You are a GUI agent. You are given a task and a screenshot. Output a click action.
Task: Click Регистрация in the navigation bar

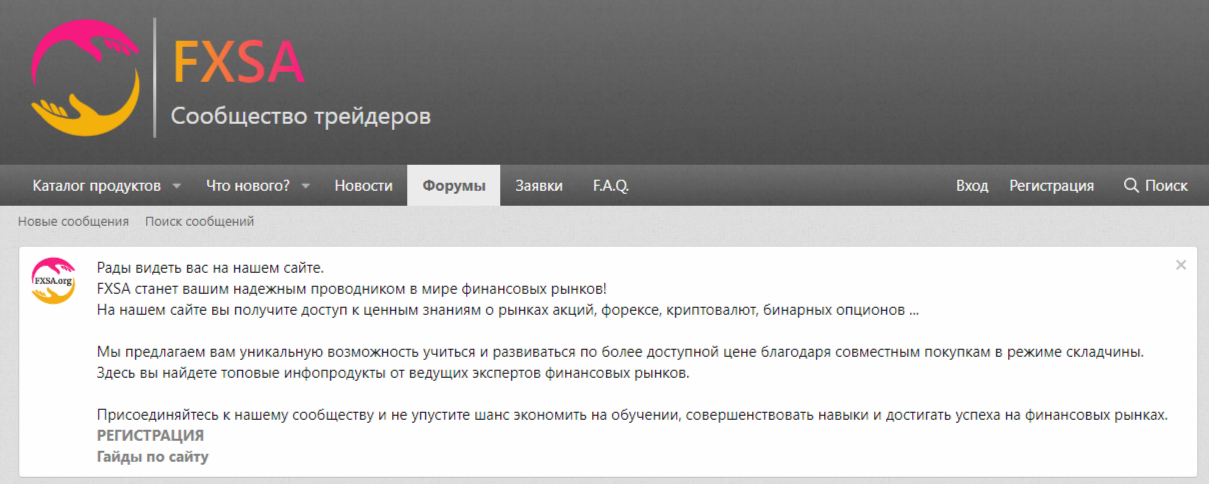point(1051,185)
